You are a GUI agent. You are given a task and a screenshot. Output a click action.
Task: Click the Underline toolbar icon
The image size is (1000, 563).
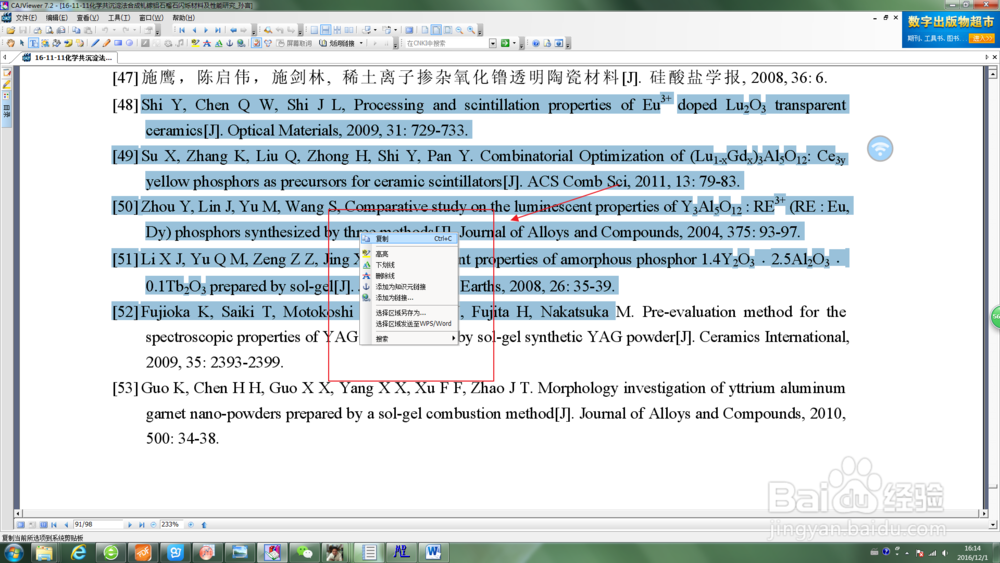point(218,43)
